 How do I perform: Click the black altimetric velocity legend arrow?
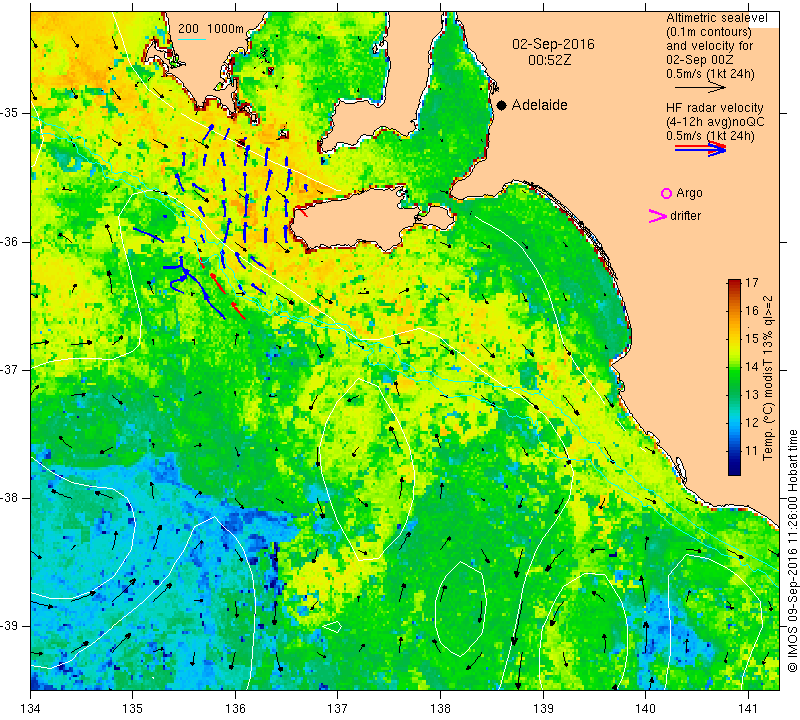coord(700,88)
